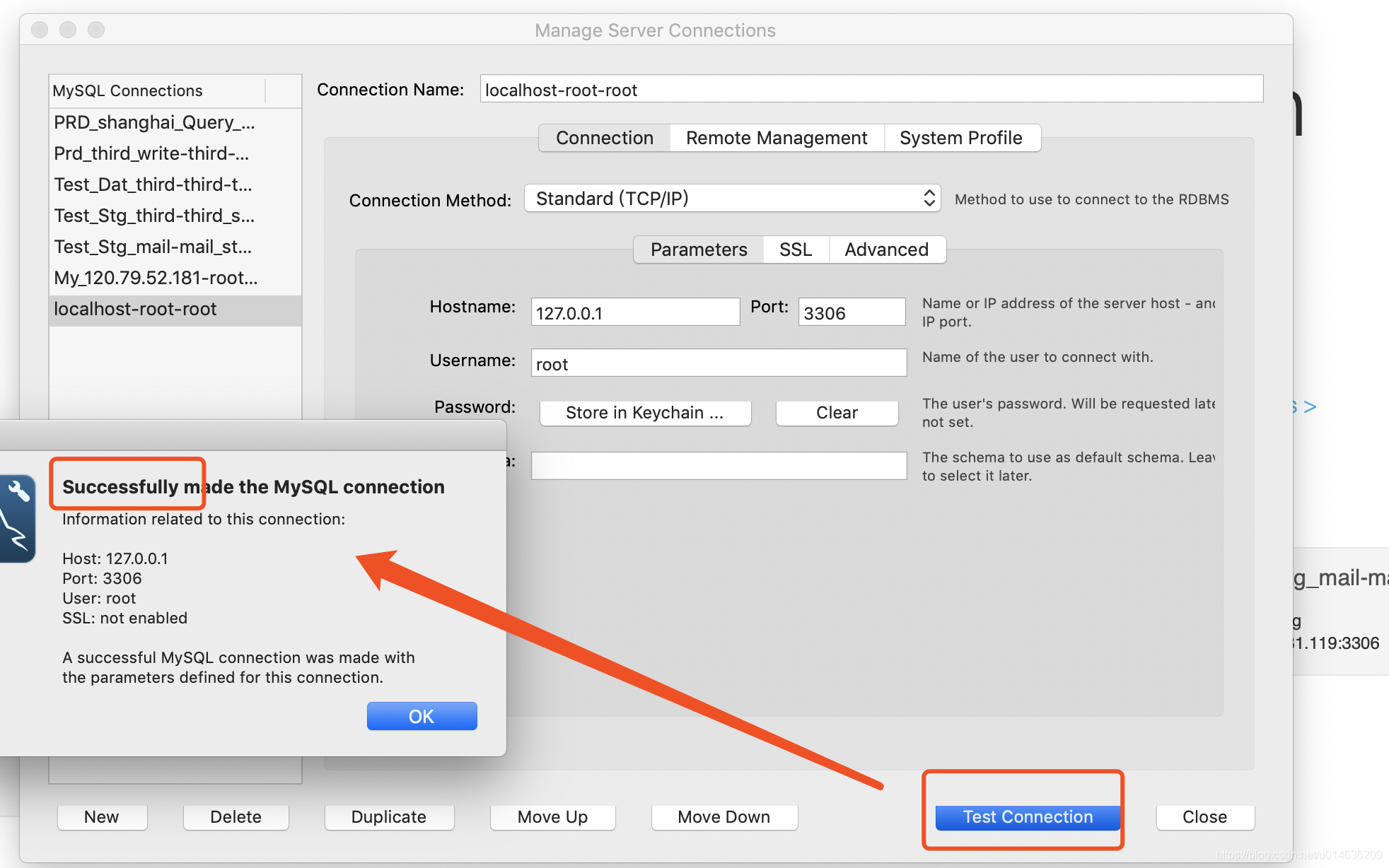
Task: Select My_120.79.52.181-root connection in list
Action: pos(175,278)
